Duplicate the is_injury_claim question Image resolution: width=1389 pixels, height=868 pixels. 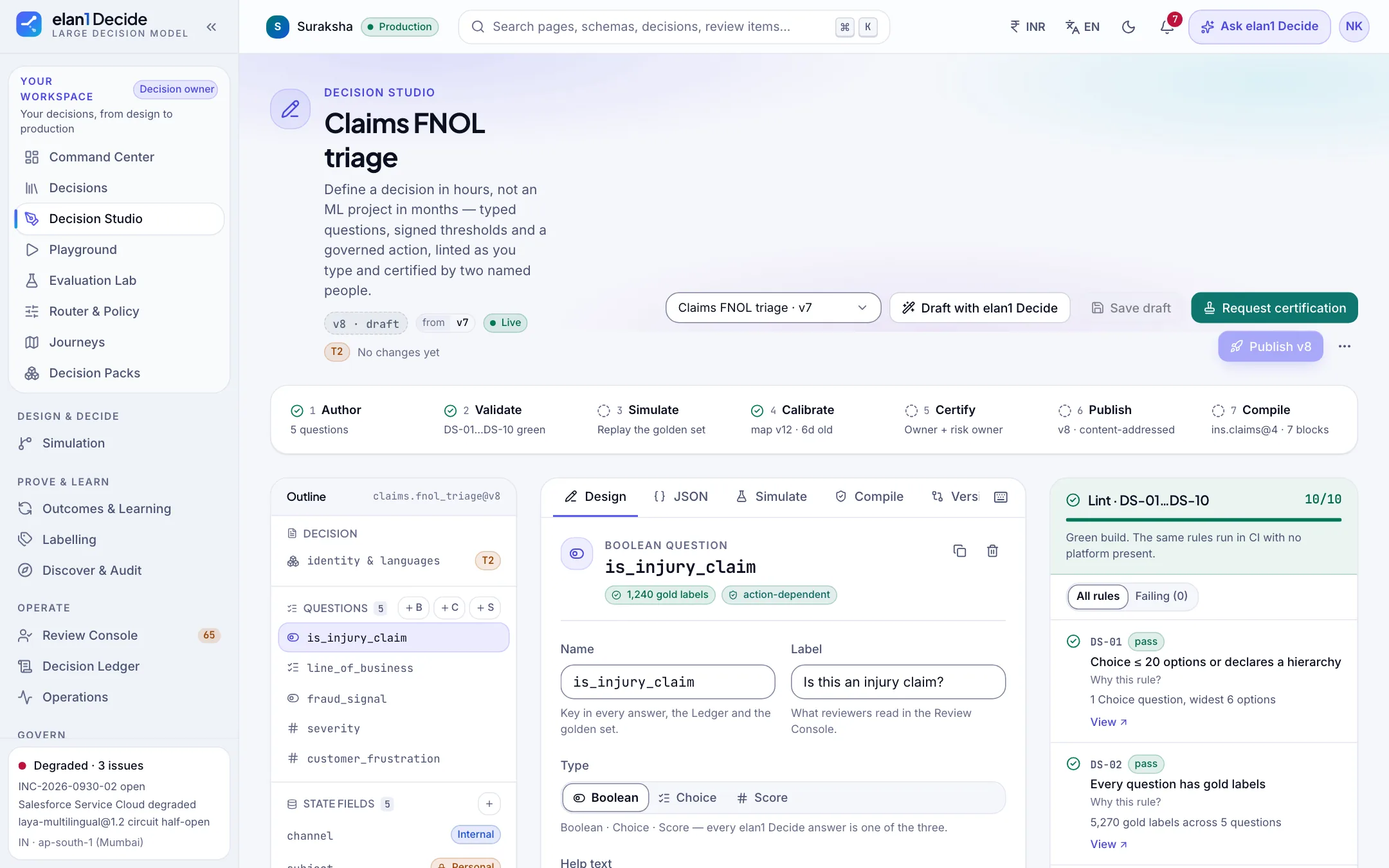(959, 551)
